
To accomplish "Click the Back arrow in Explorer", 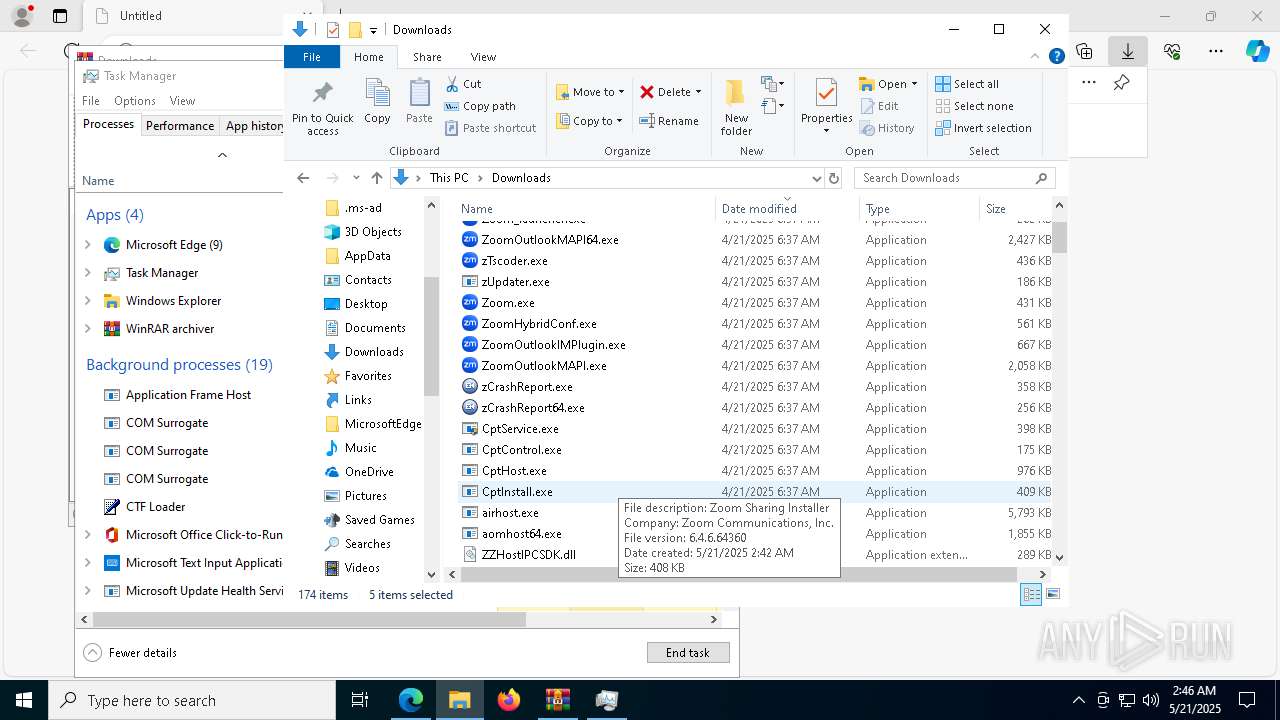I will click(x=303, y=178).
